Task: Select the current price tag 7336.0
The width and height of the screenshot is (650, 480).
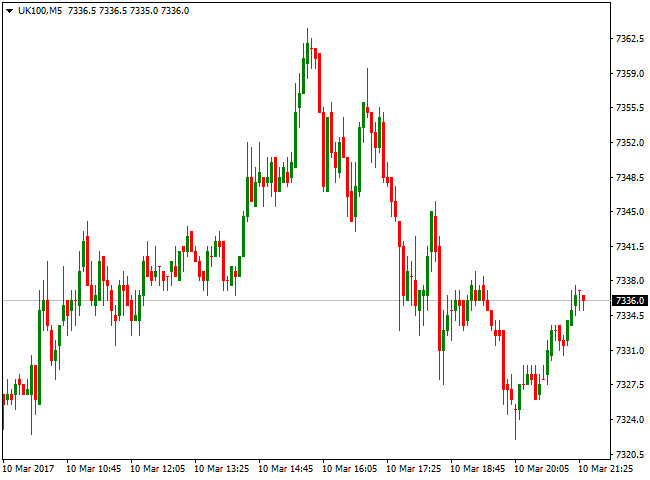Action: (x=630, y=301)
